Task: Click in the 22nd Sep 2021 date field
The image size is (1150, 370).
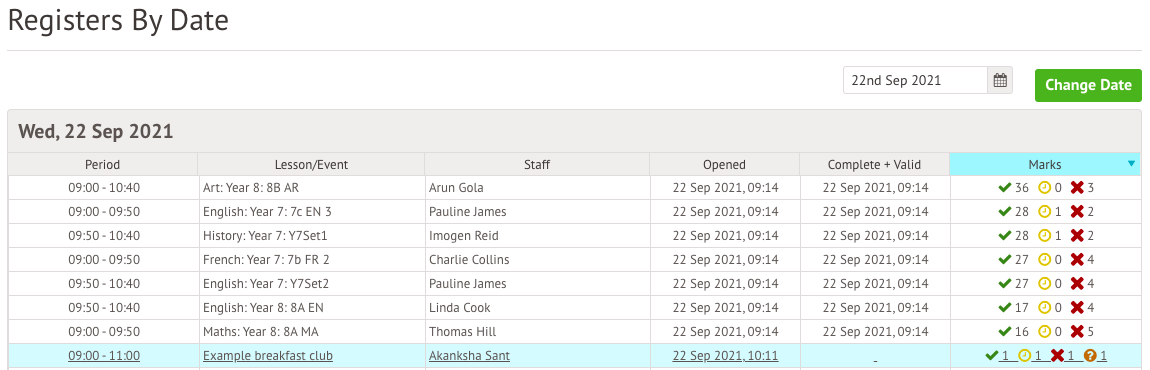Action: (x=915, y=81)
